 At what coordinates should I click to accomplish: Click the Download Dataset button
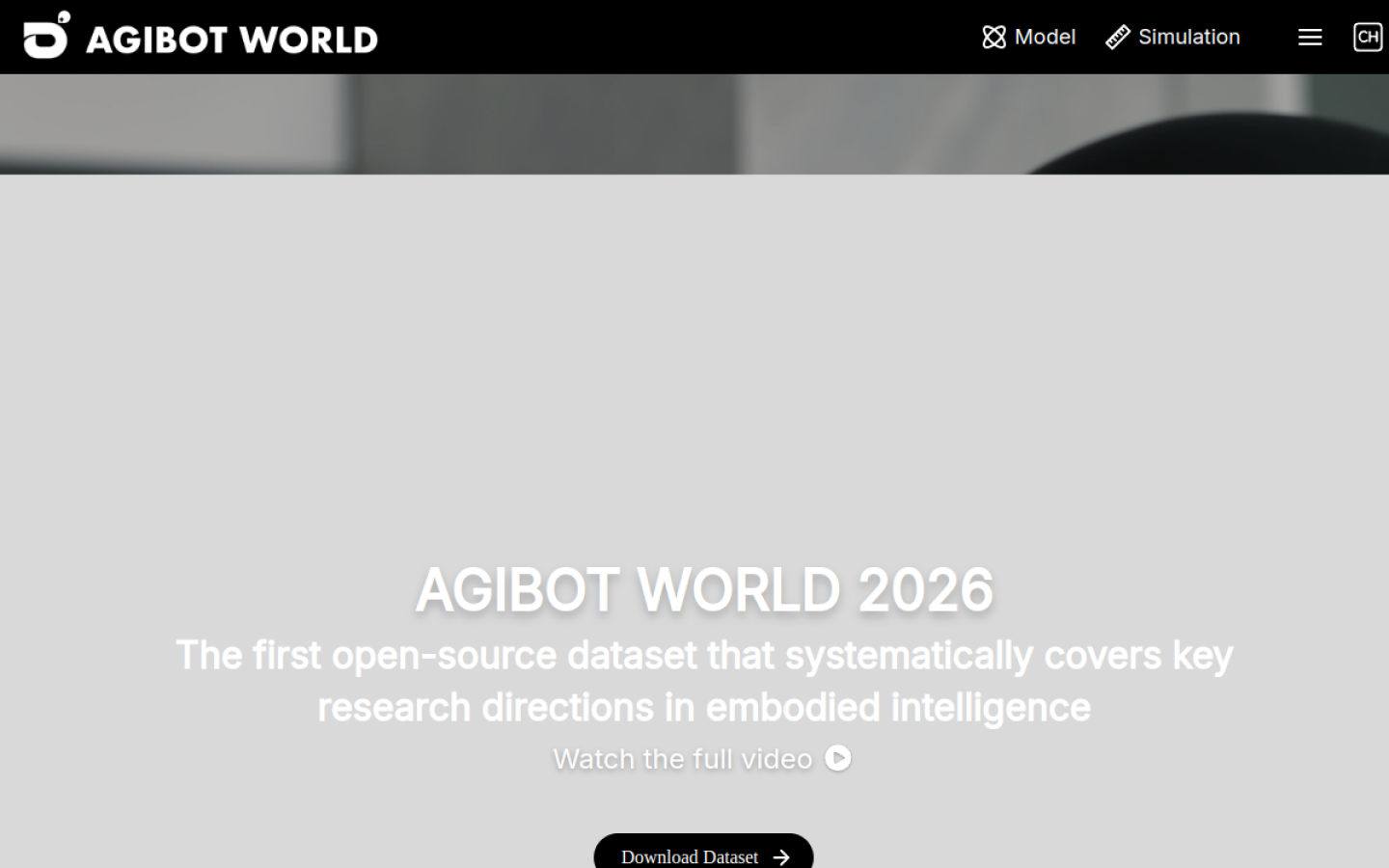[703, 853]
